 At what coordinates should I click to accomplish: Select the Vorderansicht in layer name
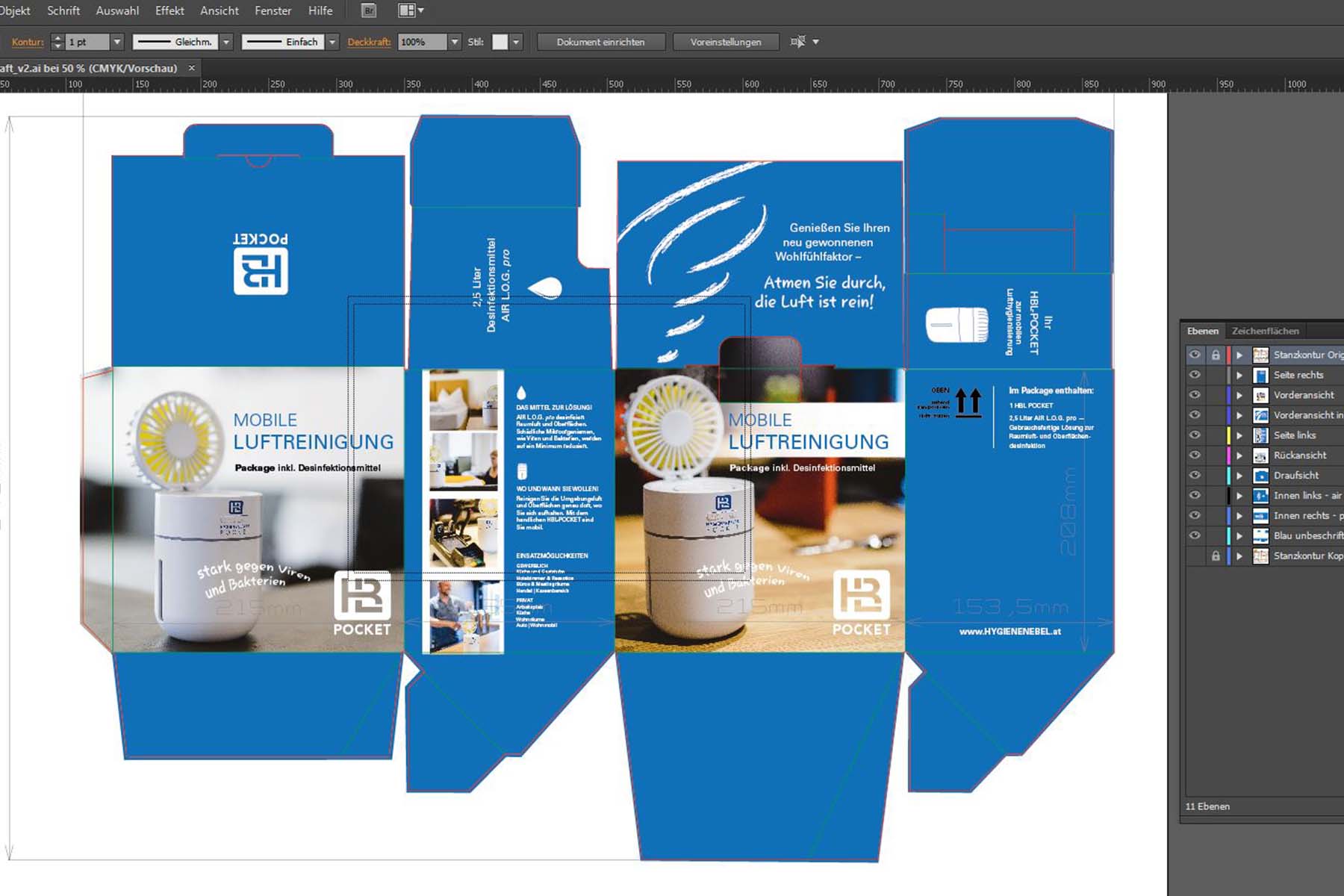(x=1307, y=415)
